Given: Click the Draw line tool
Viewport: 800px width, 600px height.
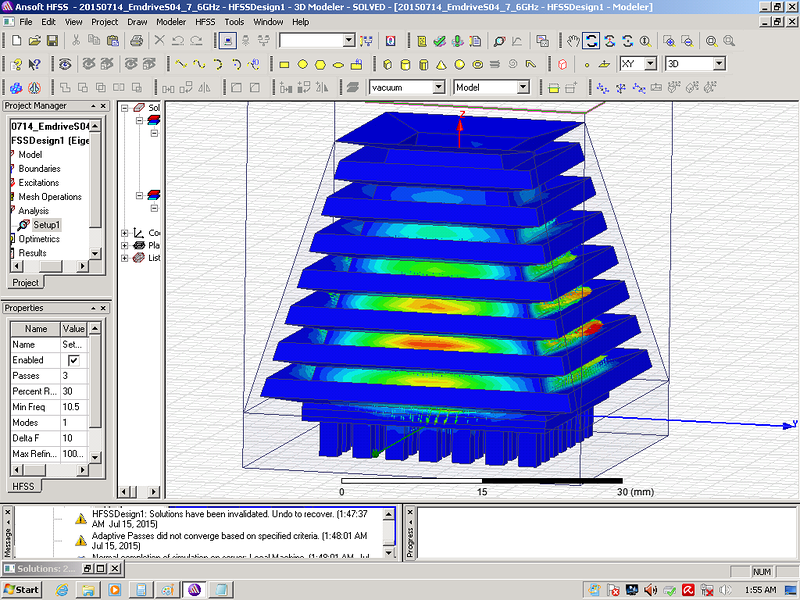Looking at the screenshot, I should click(x=181, y=64).
